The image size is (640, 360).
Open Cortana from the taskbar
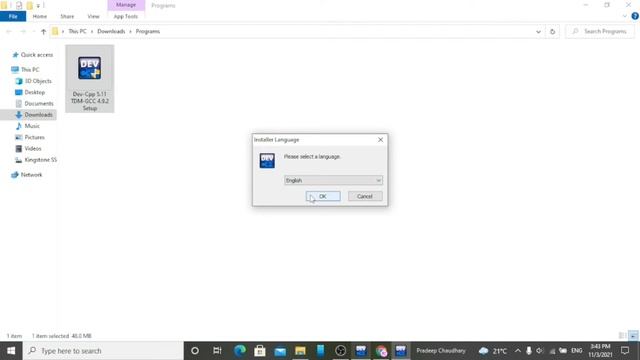point(195,351)
